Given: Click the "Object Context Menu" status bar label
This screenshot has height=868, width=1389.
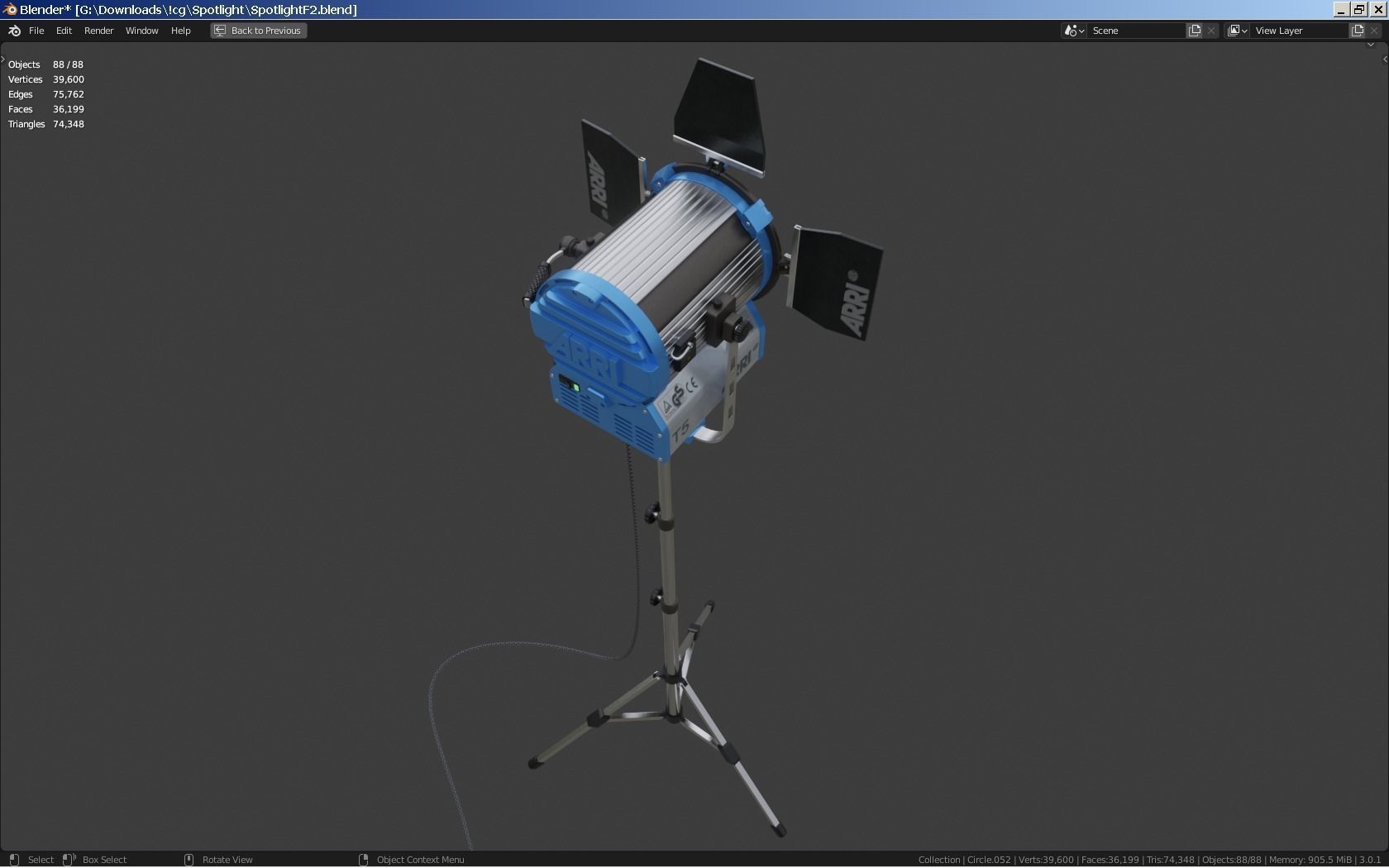Looking at the screenshot, I should (x=420, y=860).
